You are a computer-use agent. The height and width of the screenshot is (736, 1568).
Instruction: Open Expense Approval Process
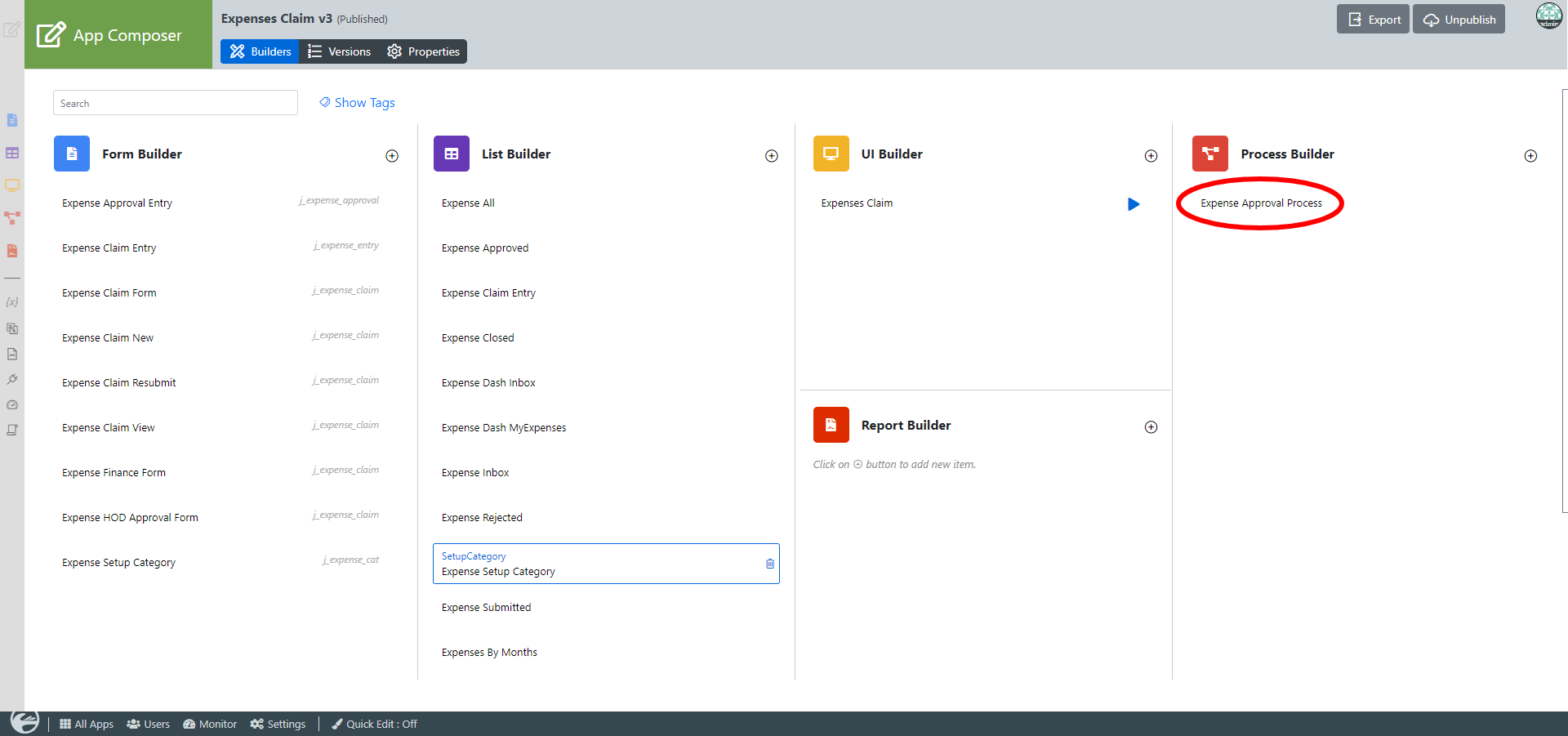[1261, 203]
